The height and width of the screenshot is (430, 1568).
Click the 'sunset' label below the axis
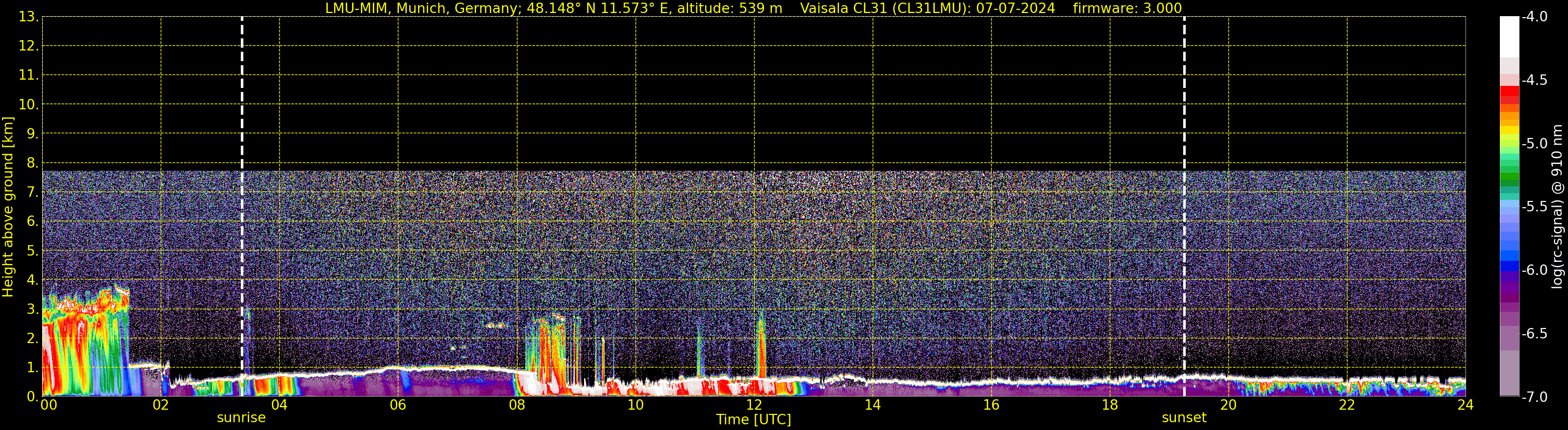pos(1183,417)
